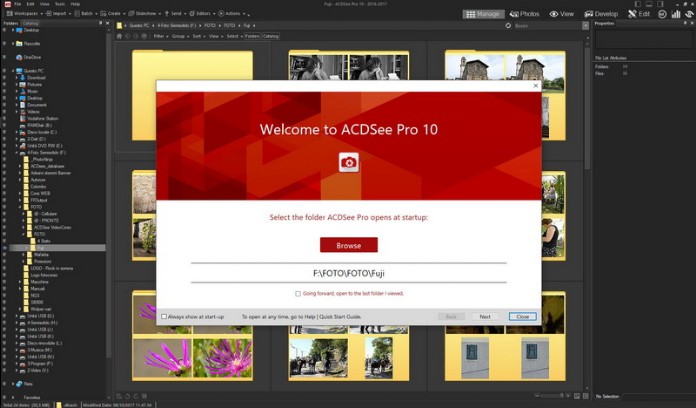696x408 pixels.
Task: Click the red Browse button
Action: point(349,245)
